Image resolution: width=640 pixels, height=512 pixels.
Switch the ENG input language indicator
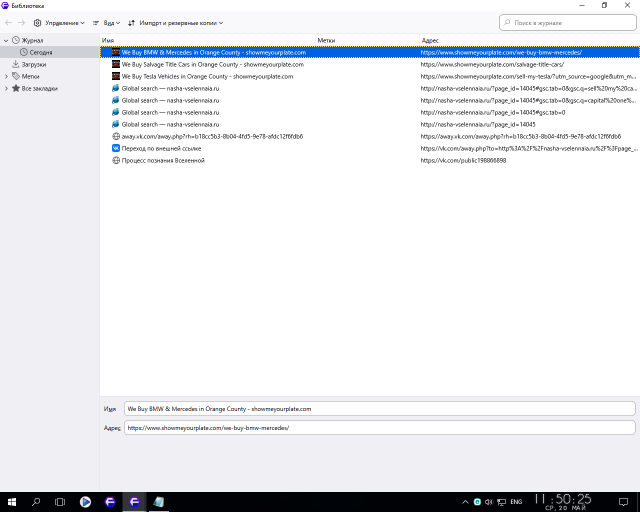click(516, 502)
